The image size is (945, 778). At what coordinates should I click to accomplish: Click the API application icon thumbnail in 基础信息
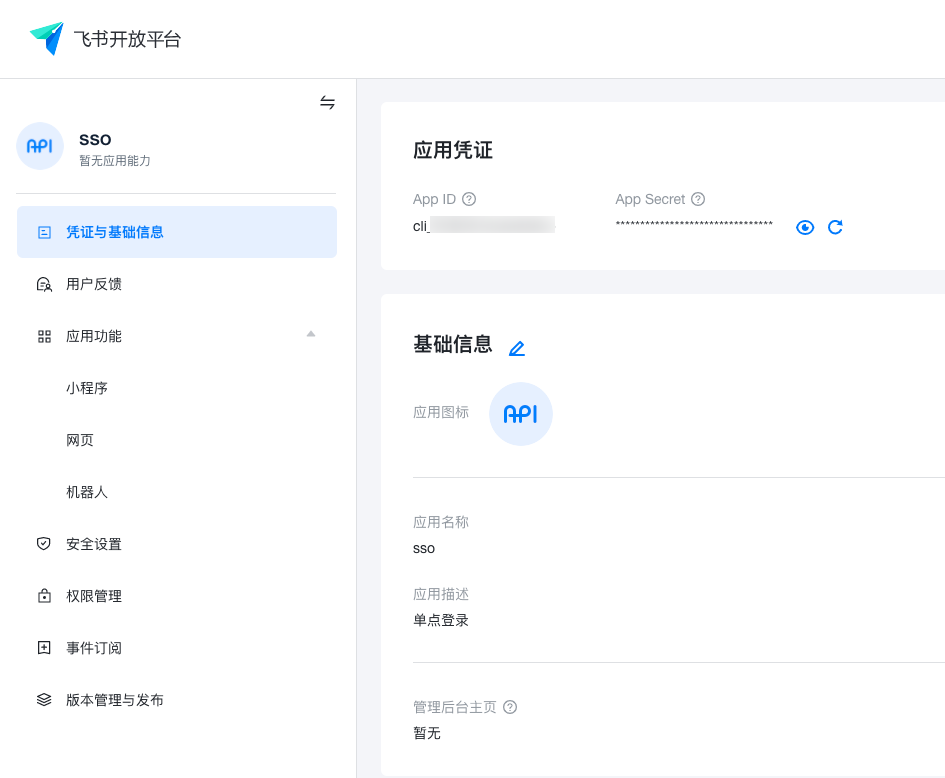click(x=521, y=414)
